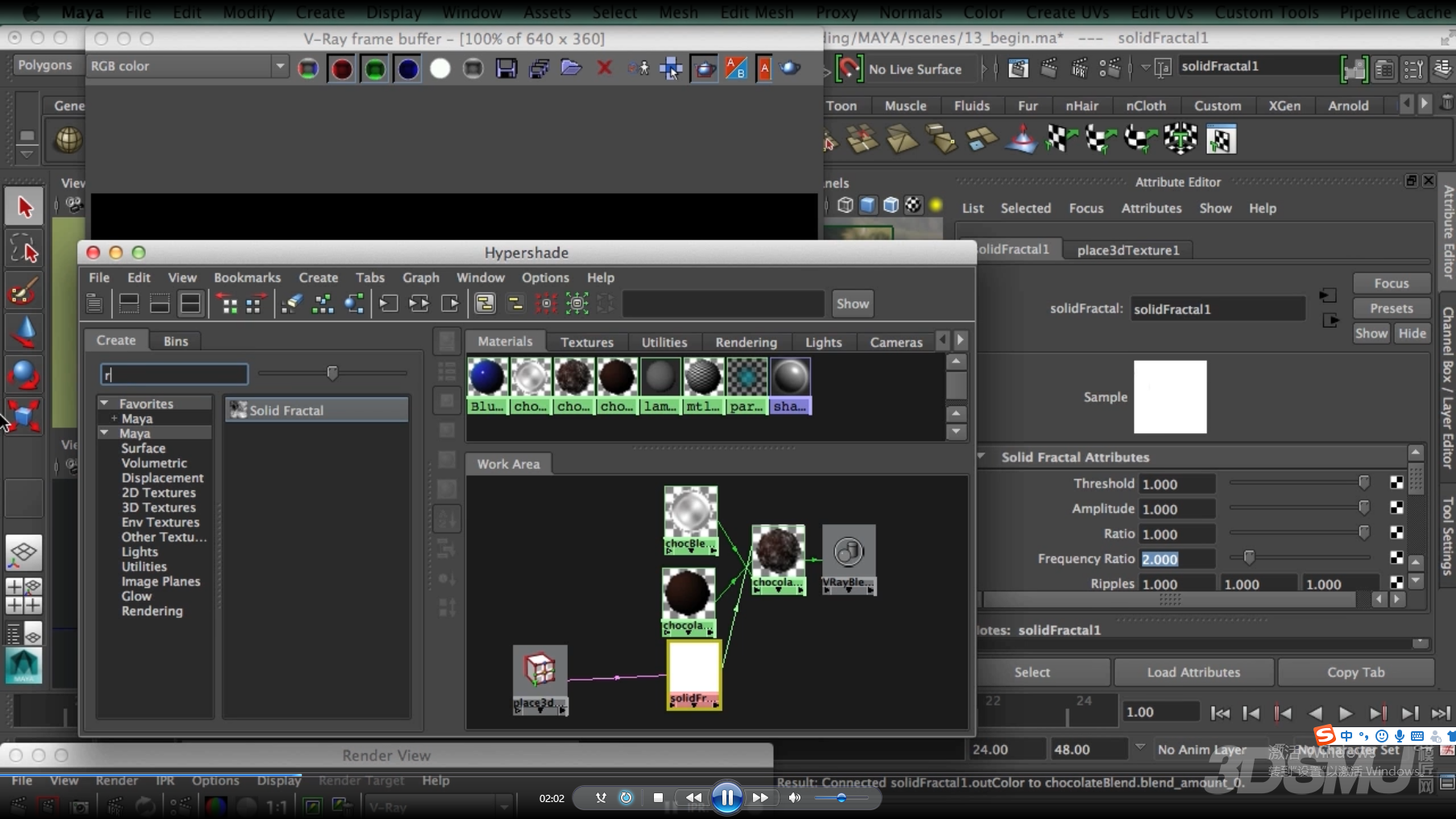Open the No Anim Layer dropdown
1456x819 pixels.
[x=1140, y=748]
